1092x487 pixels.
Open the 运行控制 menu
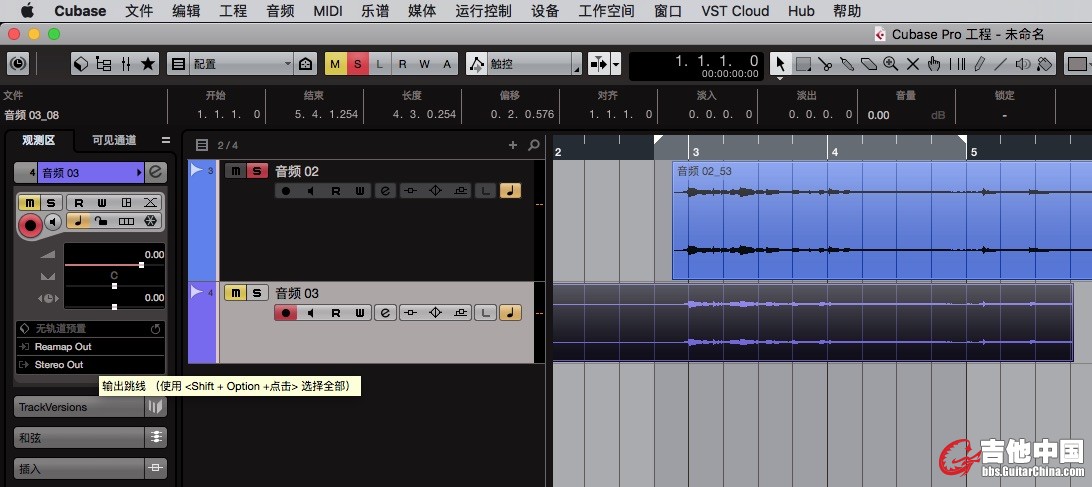pos(483,10)
